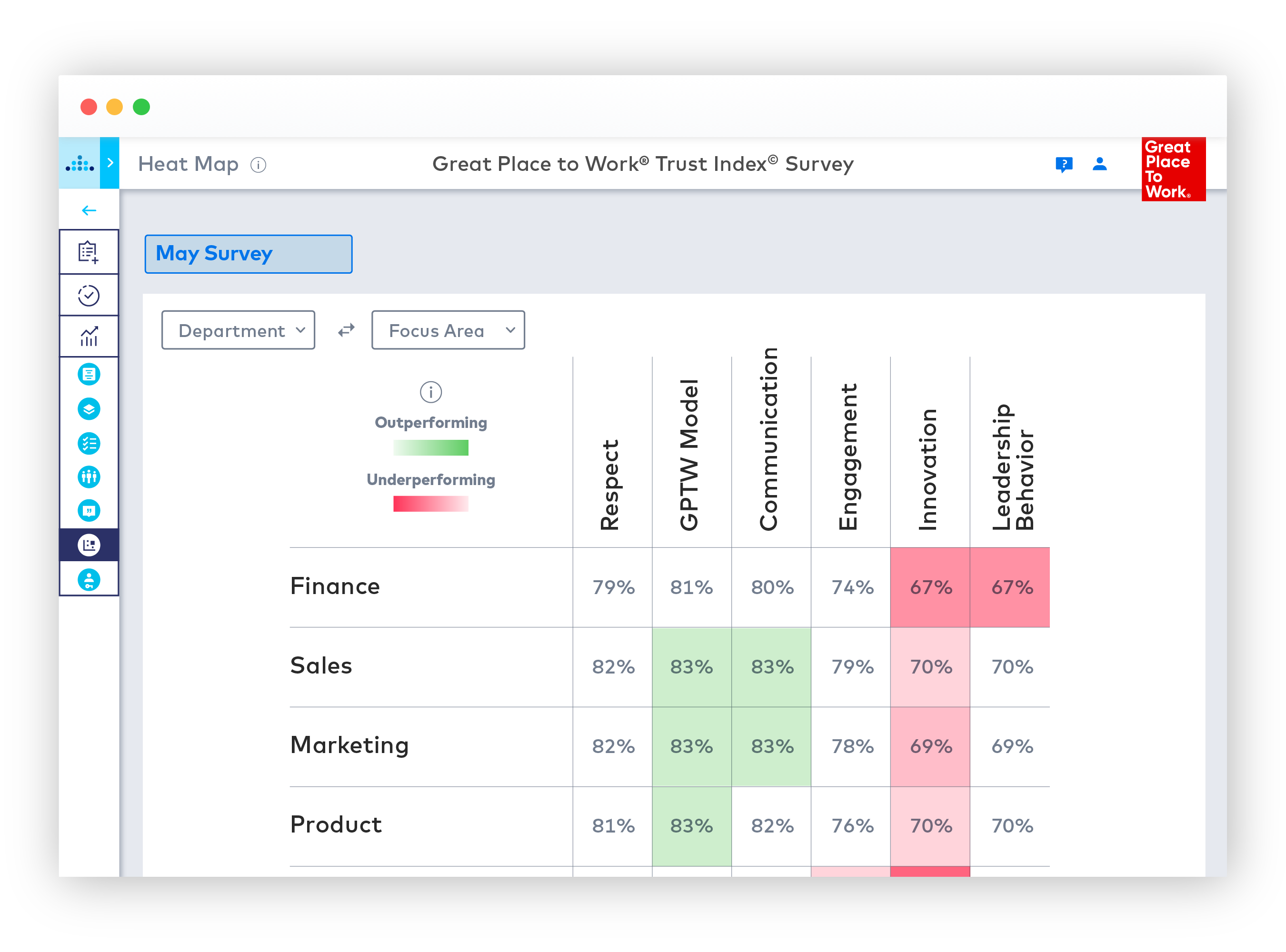Viewport: 1286px width, 952px height.
Task: Select the May Survey tab
Action: coord(249,254)
